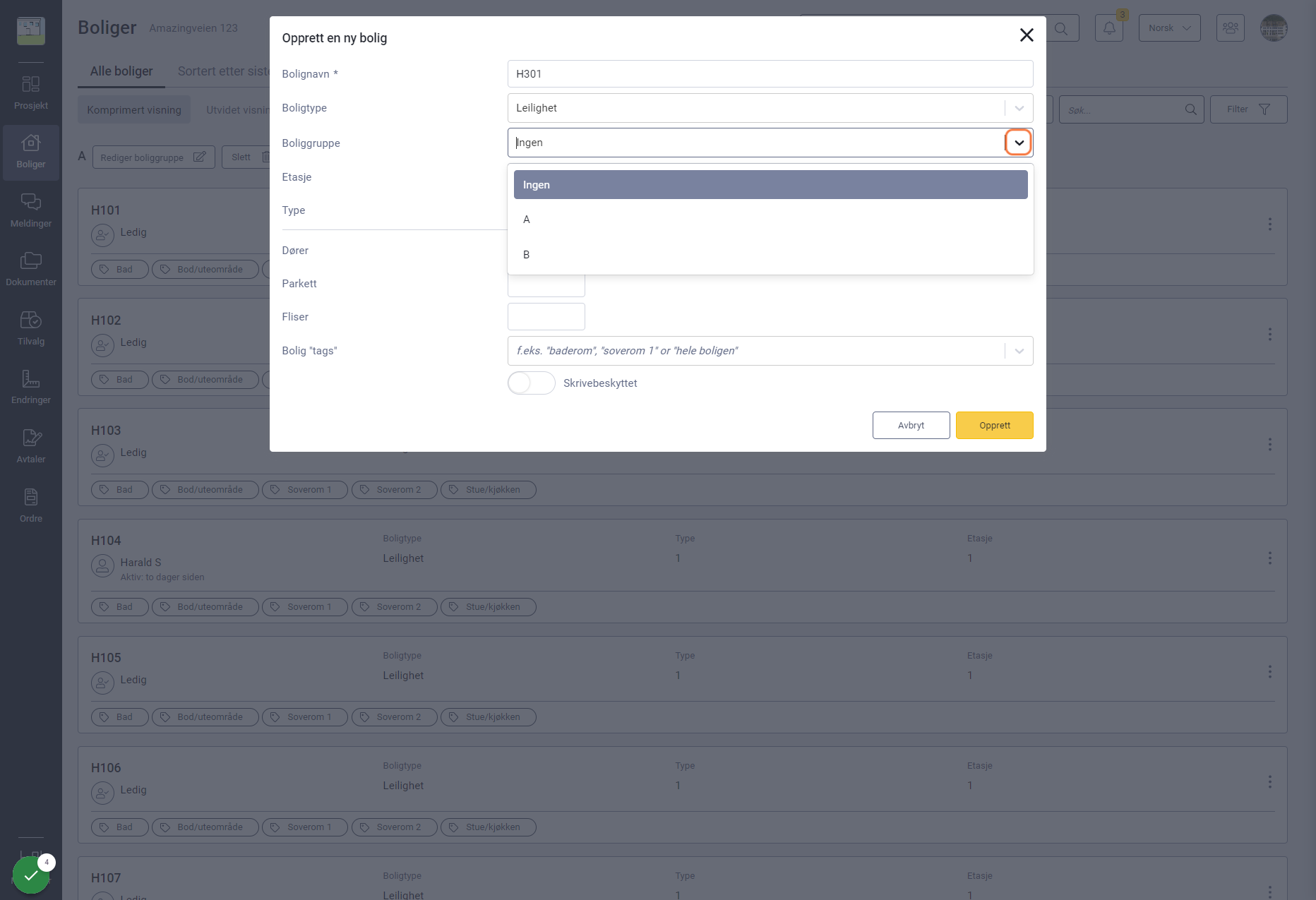Screen dimensions: 1316x900
Task: Open the H106 three-dot menu
Action: (x=1270, y=782)
